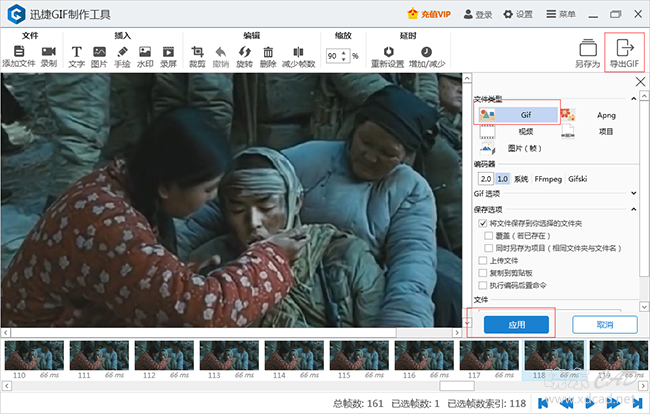
Task: Click the 添加文件 (add file) icon
Action: click(x=19, y=52)
